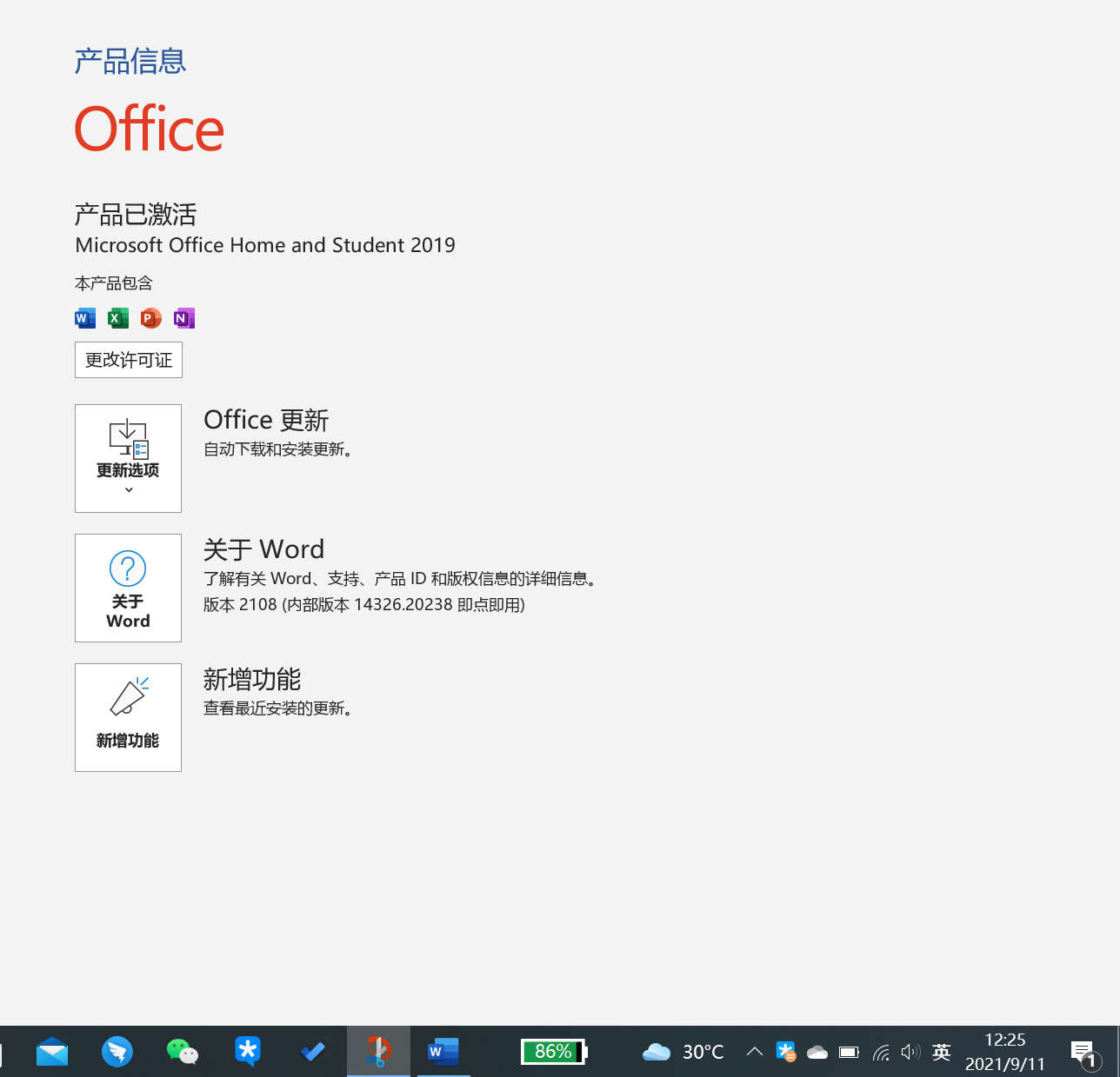1120x1077 pixels.
Task: Open the Mail app in taskbar
Action: tap(52, 1052)
